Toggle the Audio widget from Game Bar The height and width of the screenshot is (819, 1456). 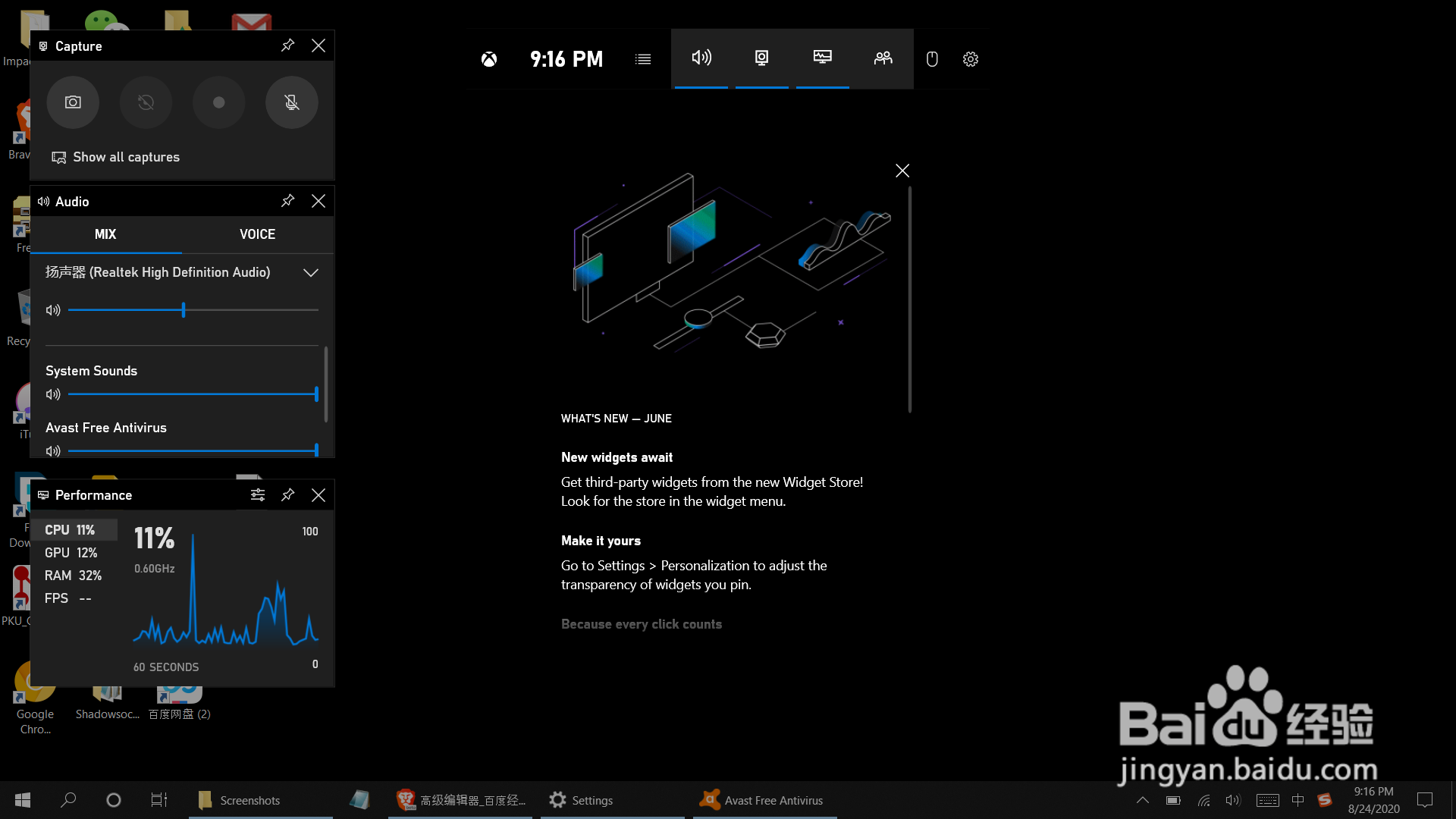[x=701, y=58]
